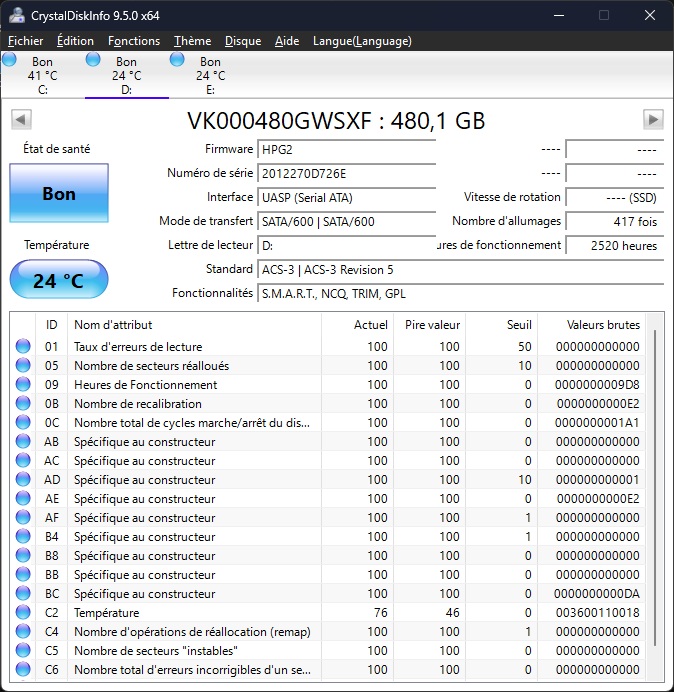The height and width of the screenshot is (692, 674).
Task: Click status orb for attribute C6 row
Action: [x=23, y=669]
